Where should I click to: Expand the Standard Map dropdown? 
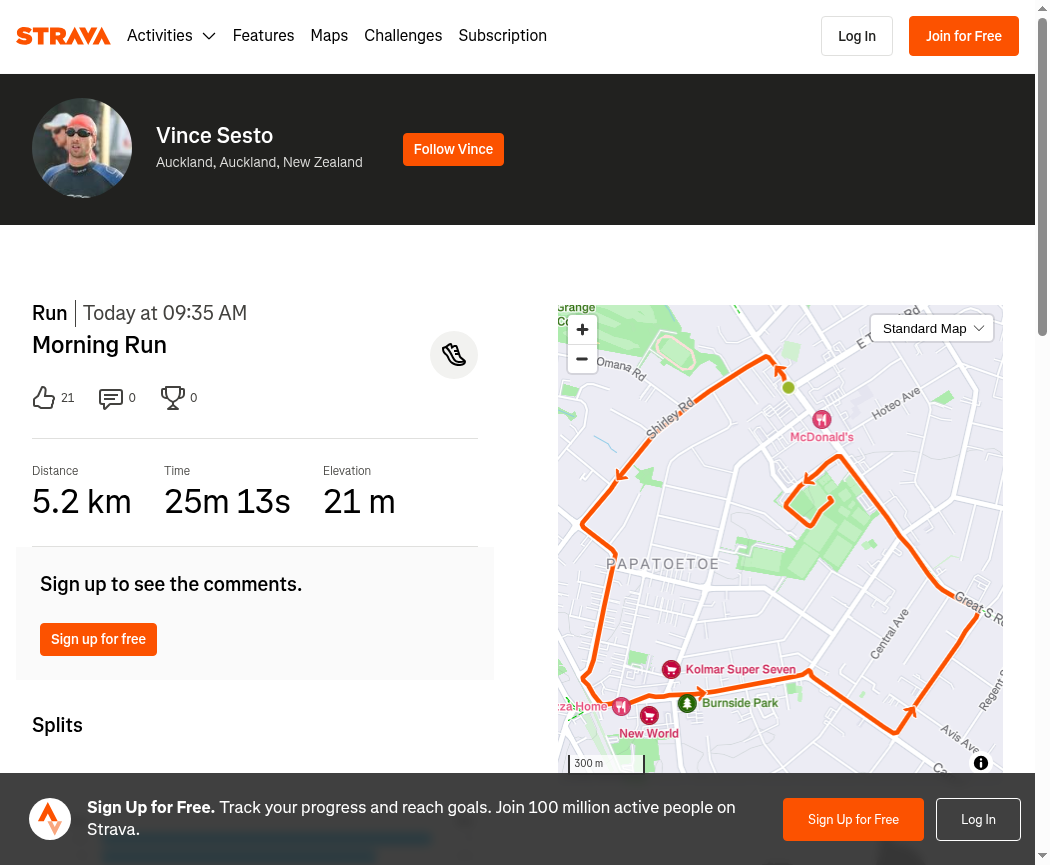(x=931, y=329)
